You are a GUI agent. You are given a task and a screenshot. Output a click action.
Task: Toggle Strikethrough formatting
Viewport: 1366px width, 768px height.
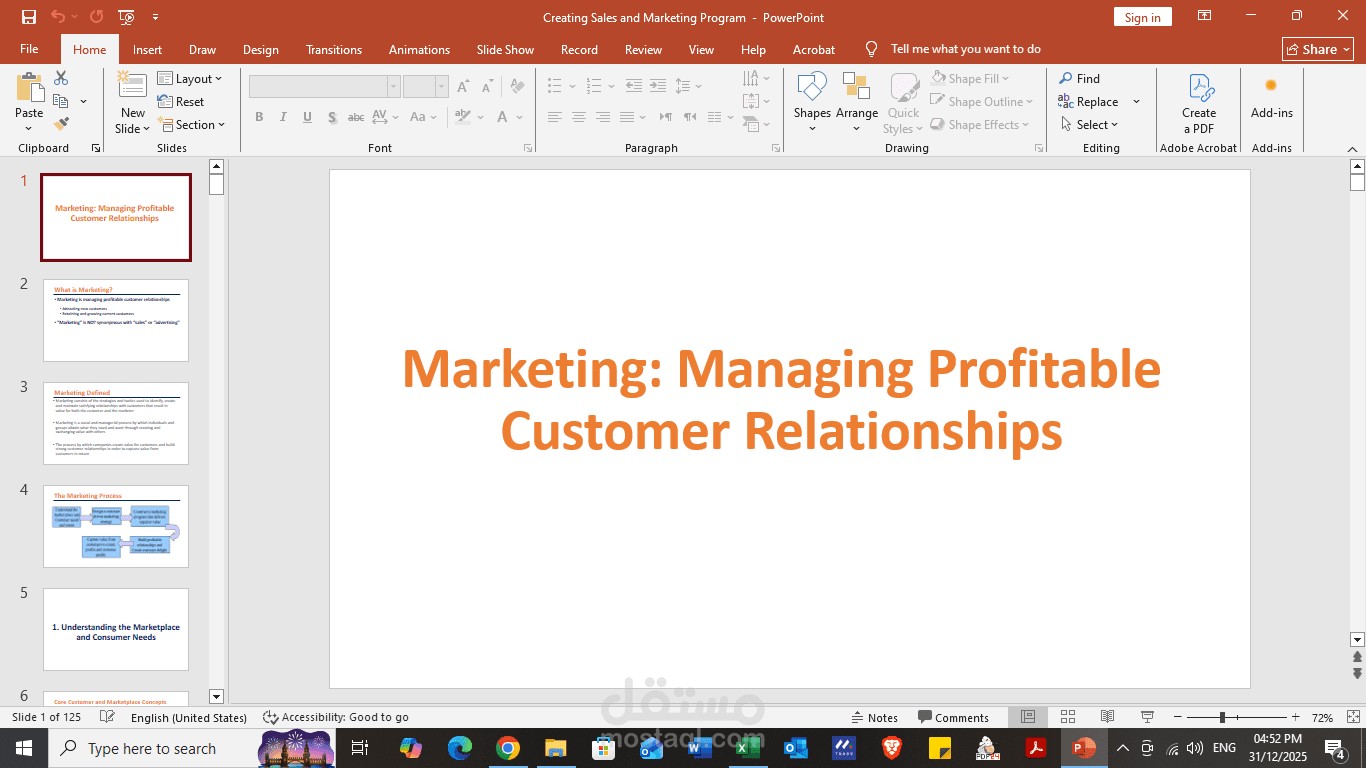[x=356, y=117]
